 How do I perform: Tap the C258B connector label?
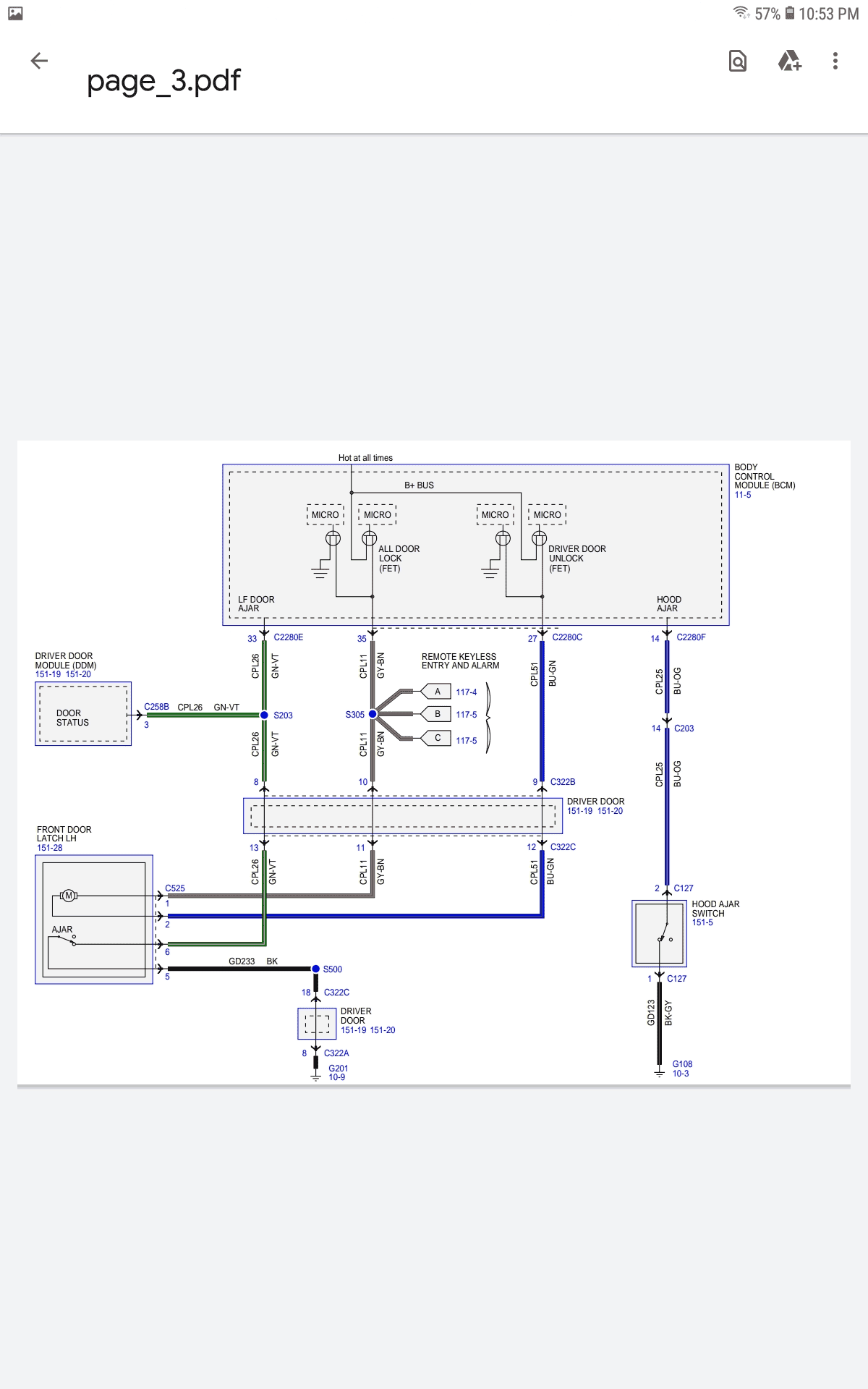(x=156, y=707)
